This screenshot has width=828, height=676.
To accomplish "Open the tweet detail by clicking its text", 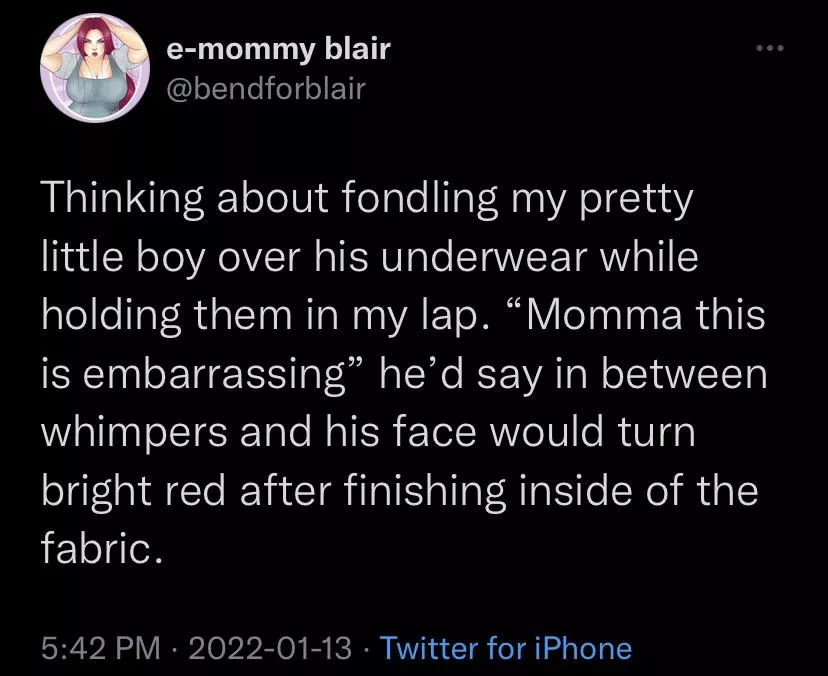I will [400, 370].
